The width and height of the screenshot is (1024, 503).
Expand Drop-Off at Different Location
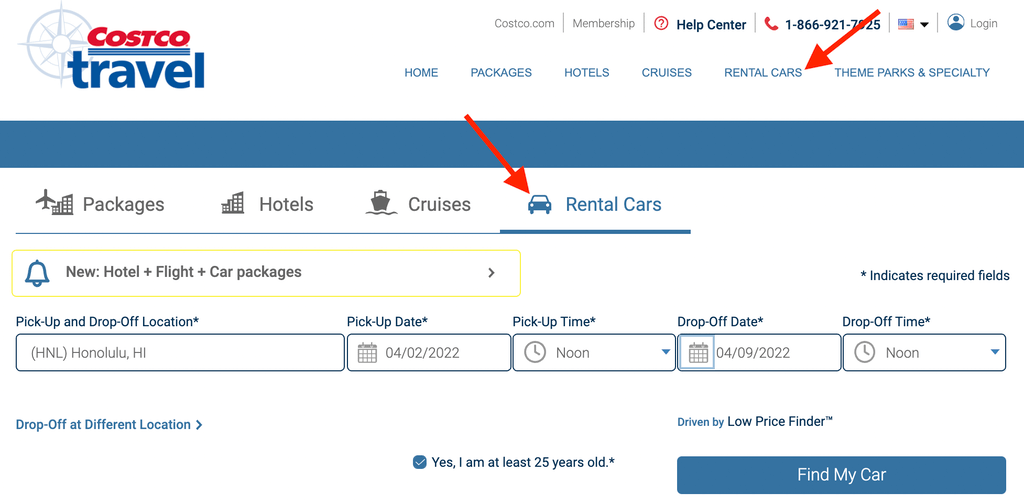point(109,425)
